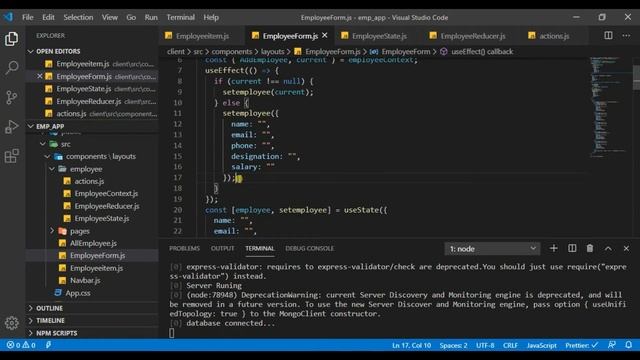Change language mode via JavaScript status item

(541, 345)
